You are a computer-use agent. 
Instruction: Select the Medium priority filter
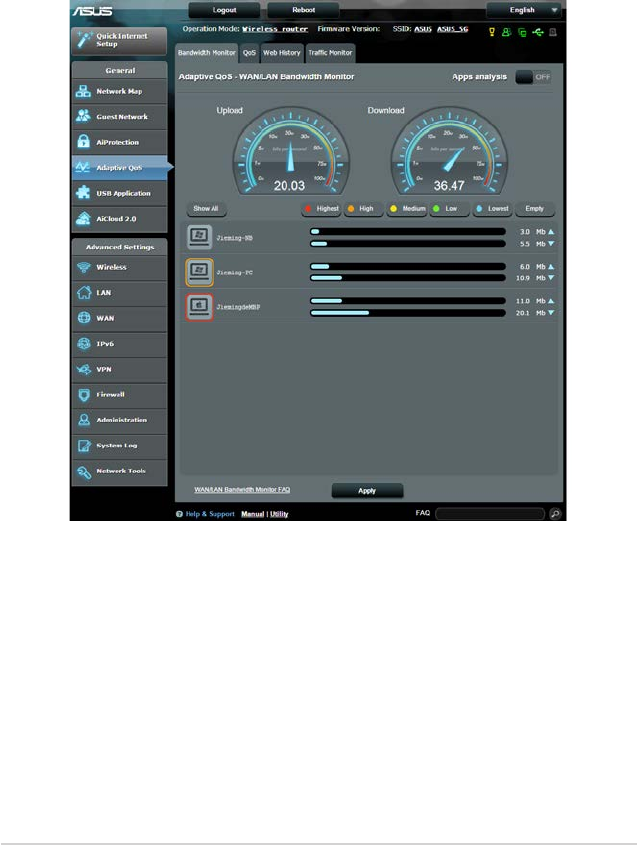pos(407,209)
